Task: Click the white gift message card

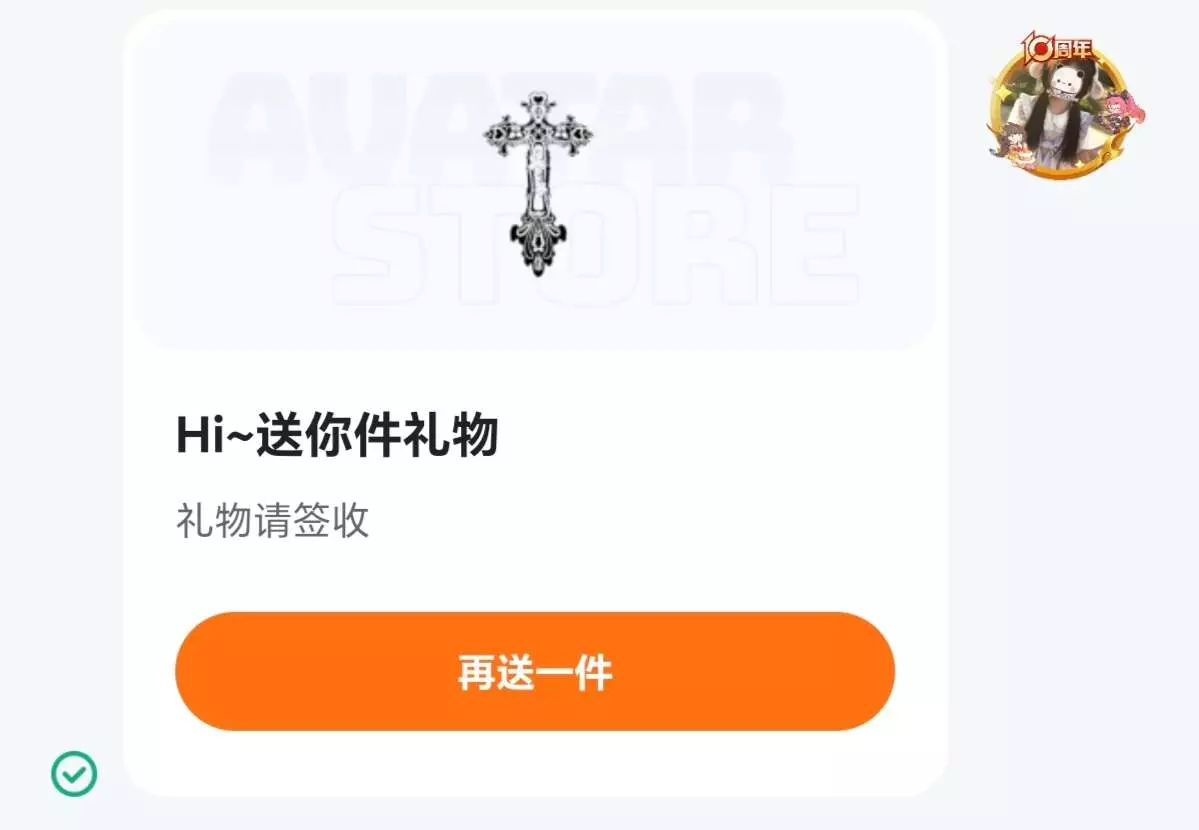Action: click(x=535, y=404)
